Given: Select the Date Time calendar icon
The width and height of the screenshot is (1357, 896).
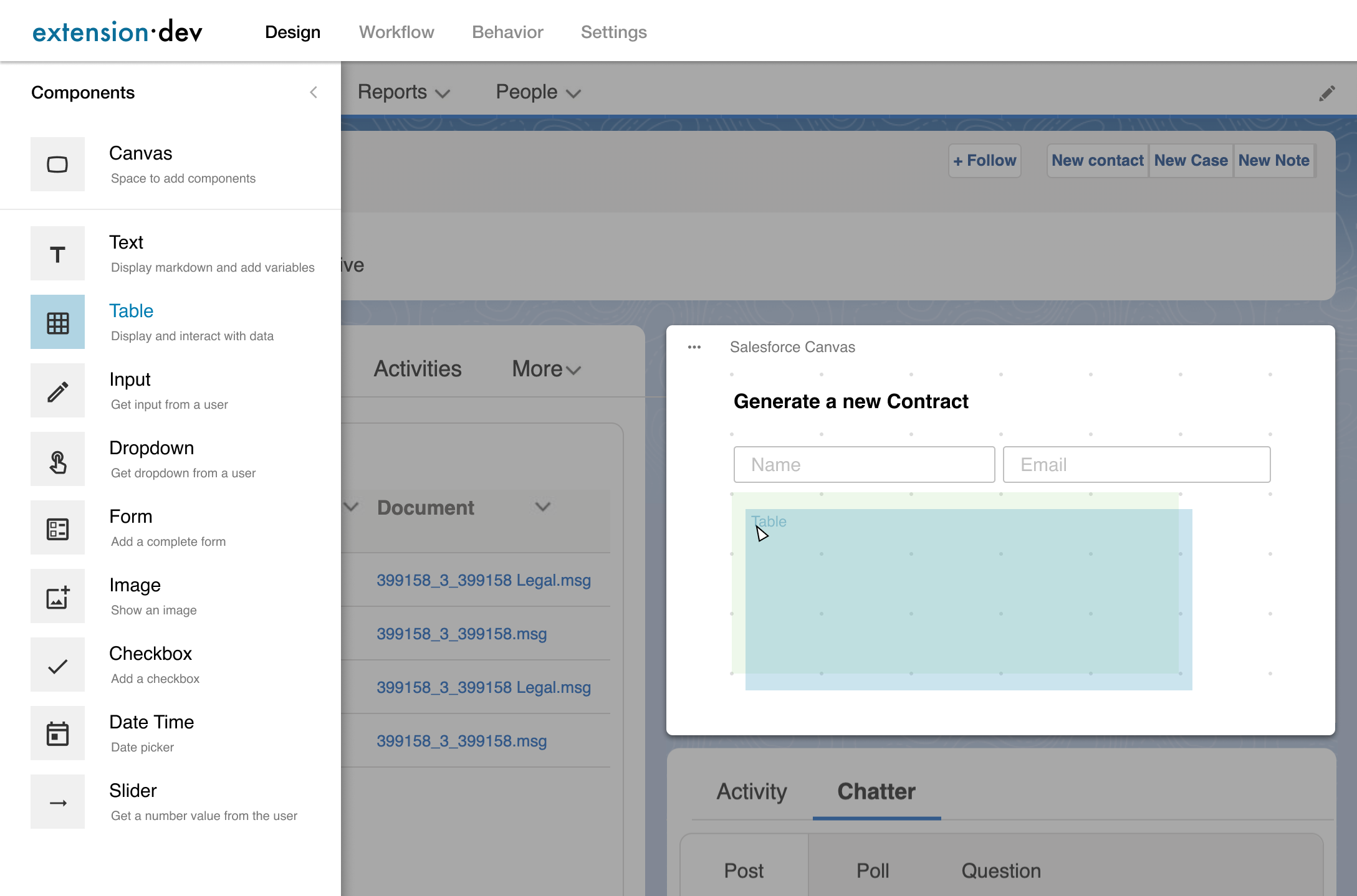Looking at the screenshot, I should tap(57, 733).
